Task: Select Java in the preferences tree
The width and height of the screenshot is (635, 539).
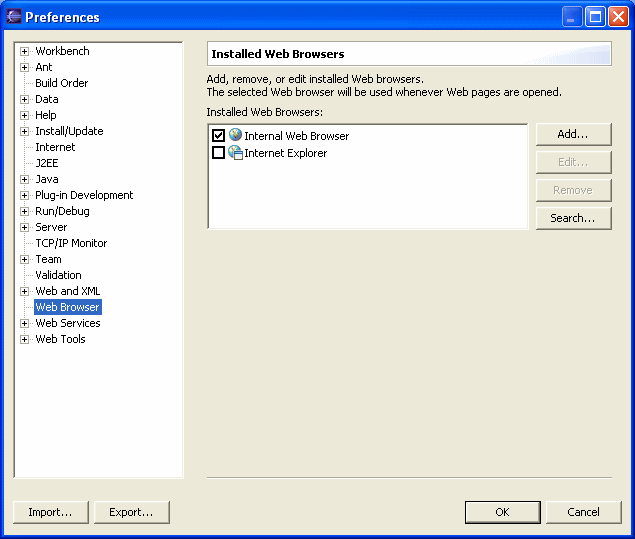Action: (x=47, y=179)
